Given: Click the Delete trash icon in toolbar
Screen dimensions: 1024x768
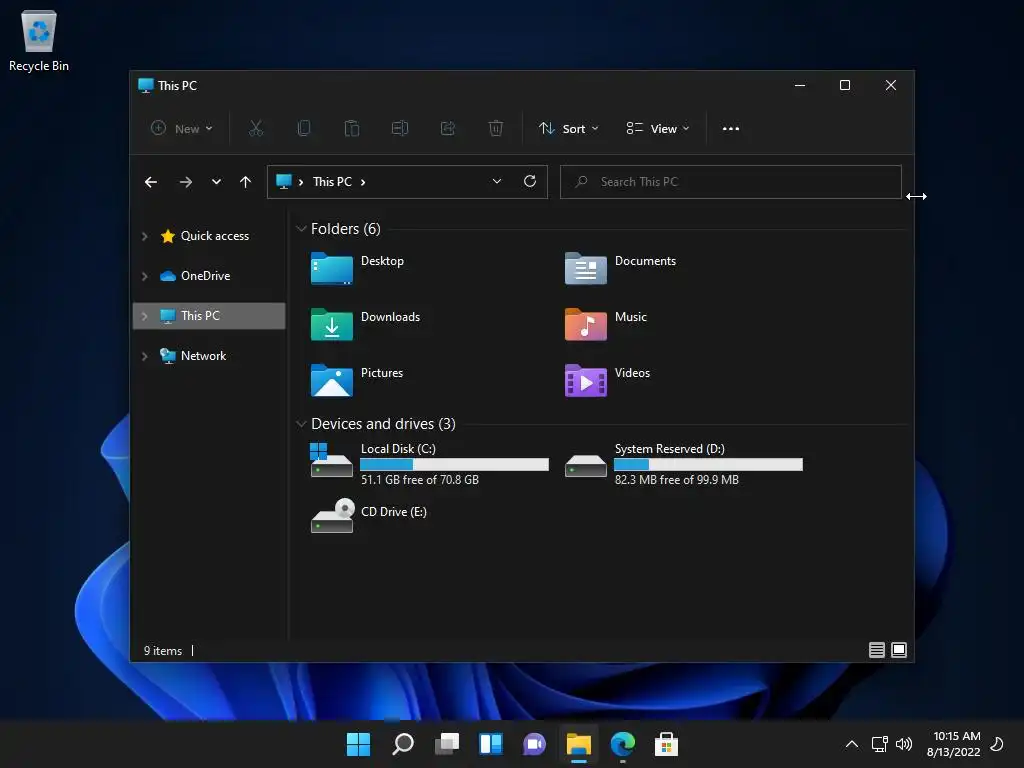Looking at the screenshot, I should pyautogui.click(x=496, y=129).
